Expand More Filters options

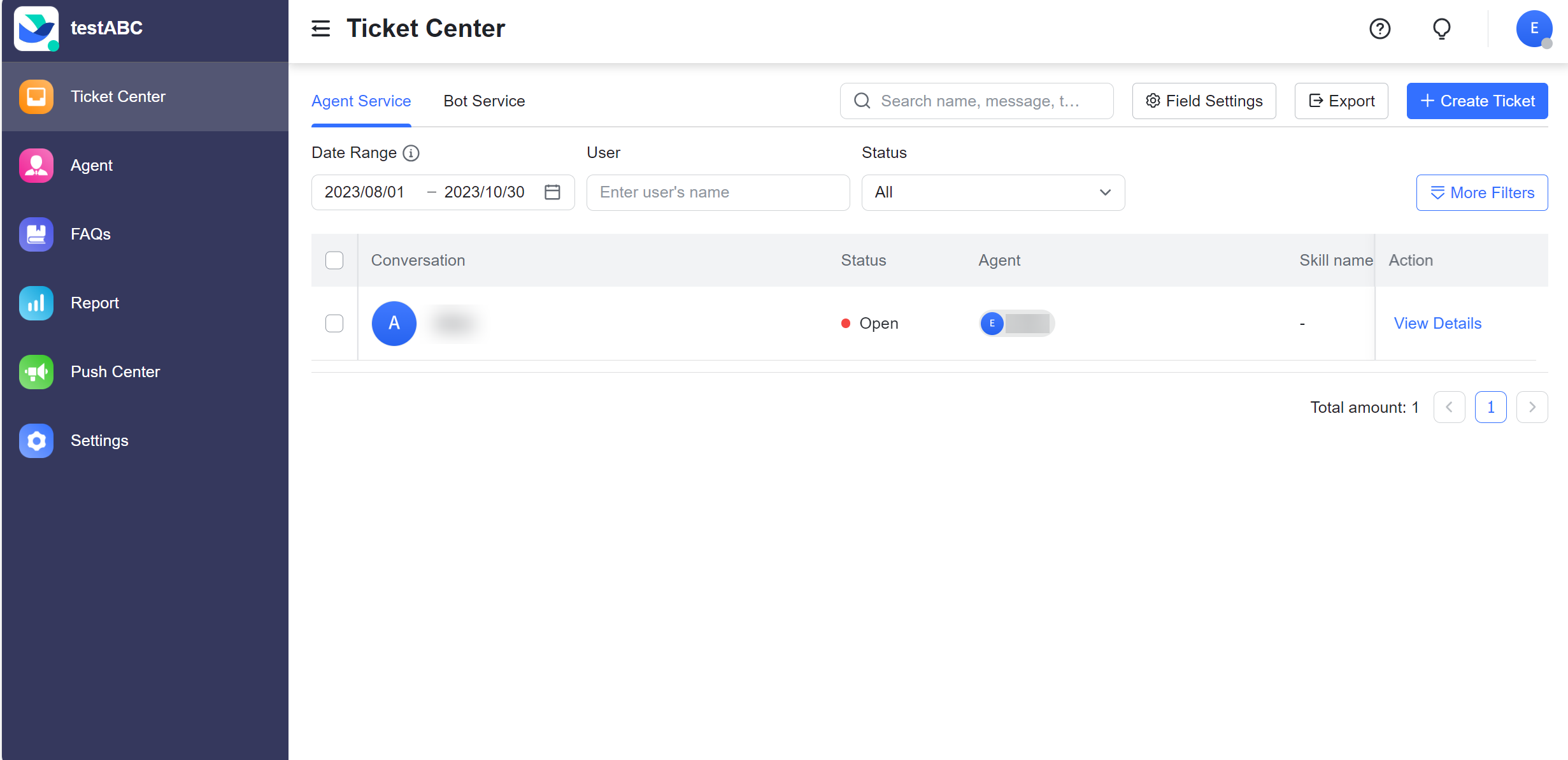(x=1482, y=192)
